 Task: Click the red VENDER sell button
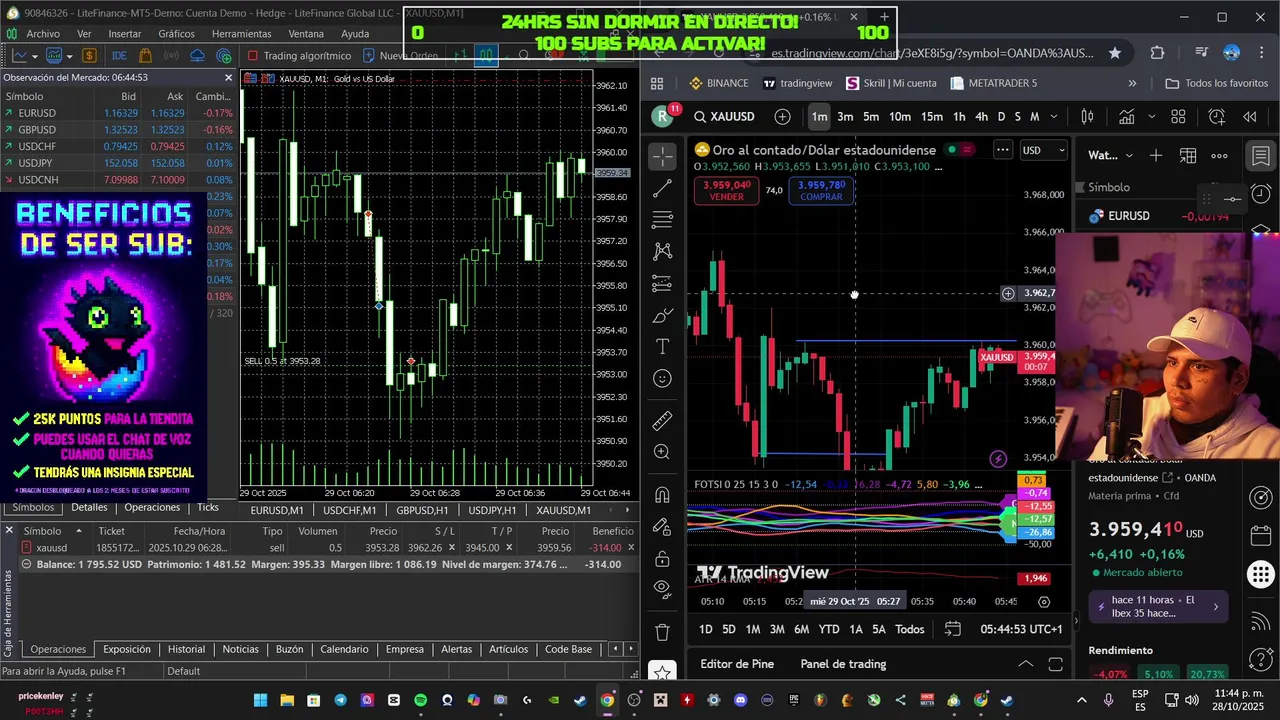click(x=726, y=190)
